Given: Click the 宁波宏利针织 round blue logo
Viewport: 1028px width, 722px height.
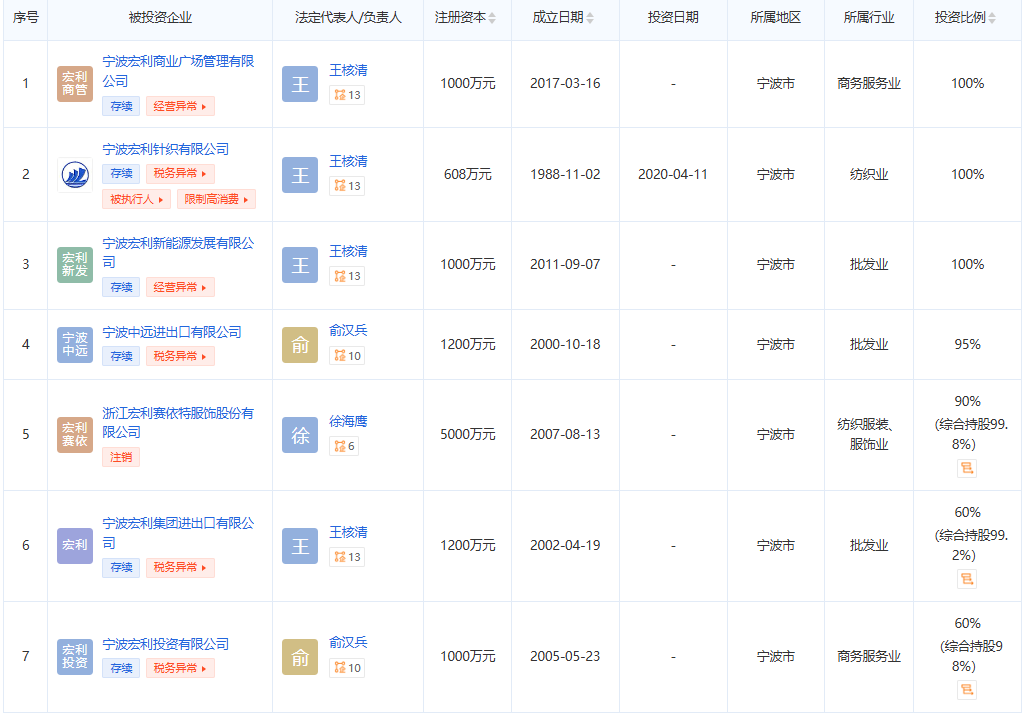Looking at the screenshot, I should pyautogui.click(x=75, y=175).
